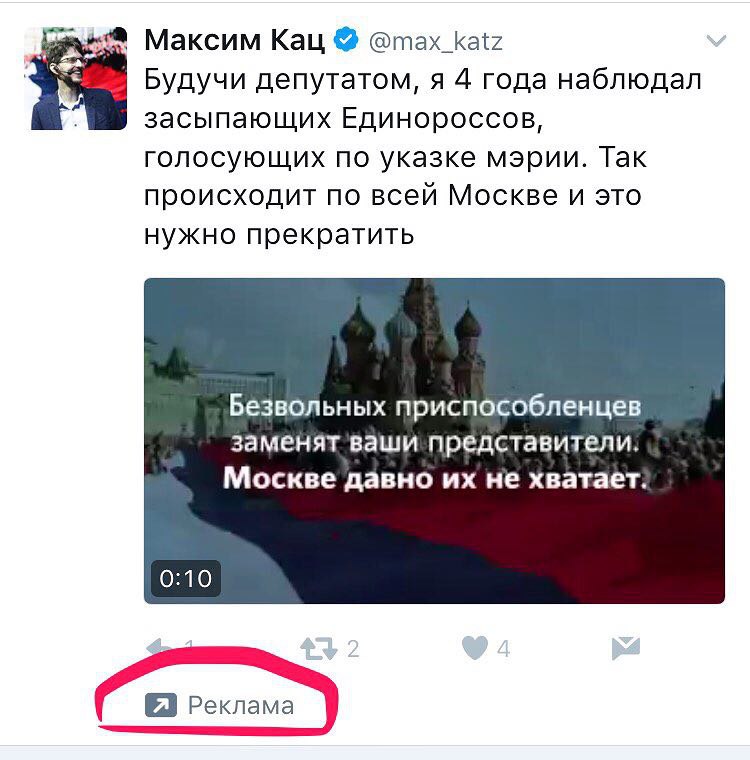
Task: Send tweet via envelope message icon
Action: tap(626, 649)
